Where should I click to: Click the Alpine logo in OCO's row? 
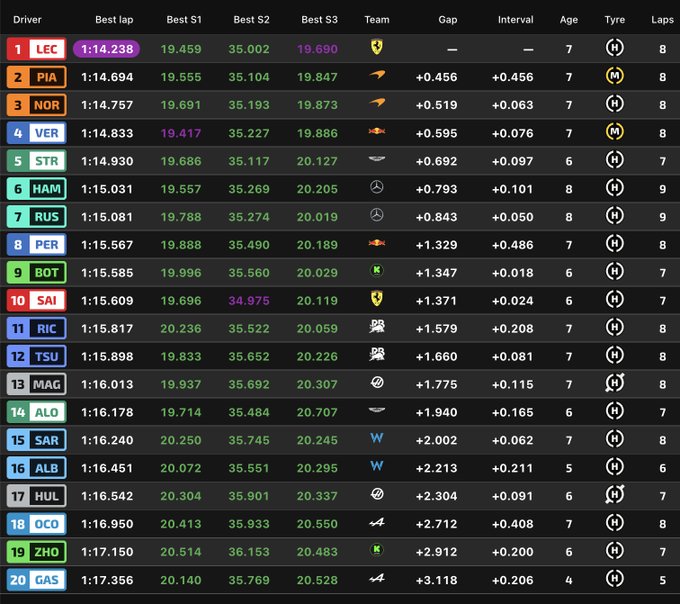pos(376,522)
